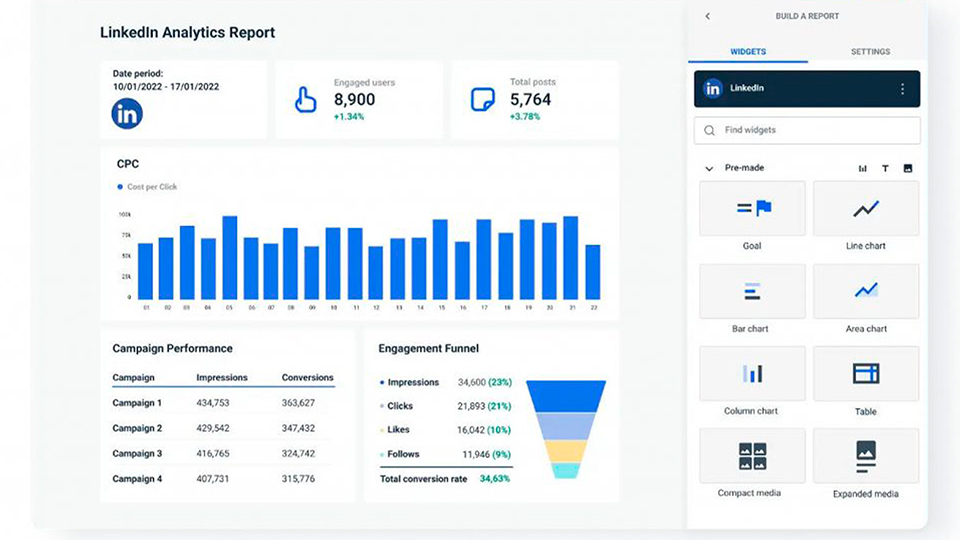Choose the Expanded media widget
Viewport: 960px width, 540px height.
tap(865, 457)
